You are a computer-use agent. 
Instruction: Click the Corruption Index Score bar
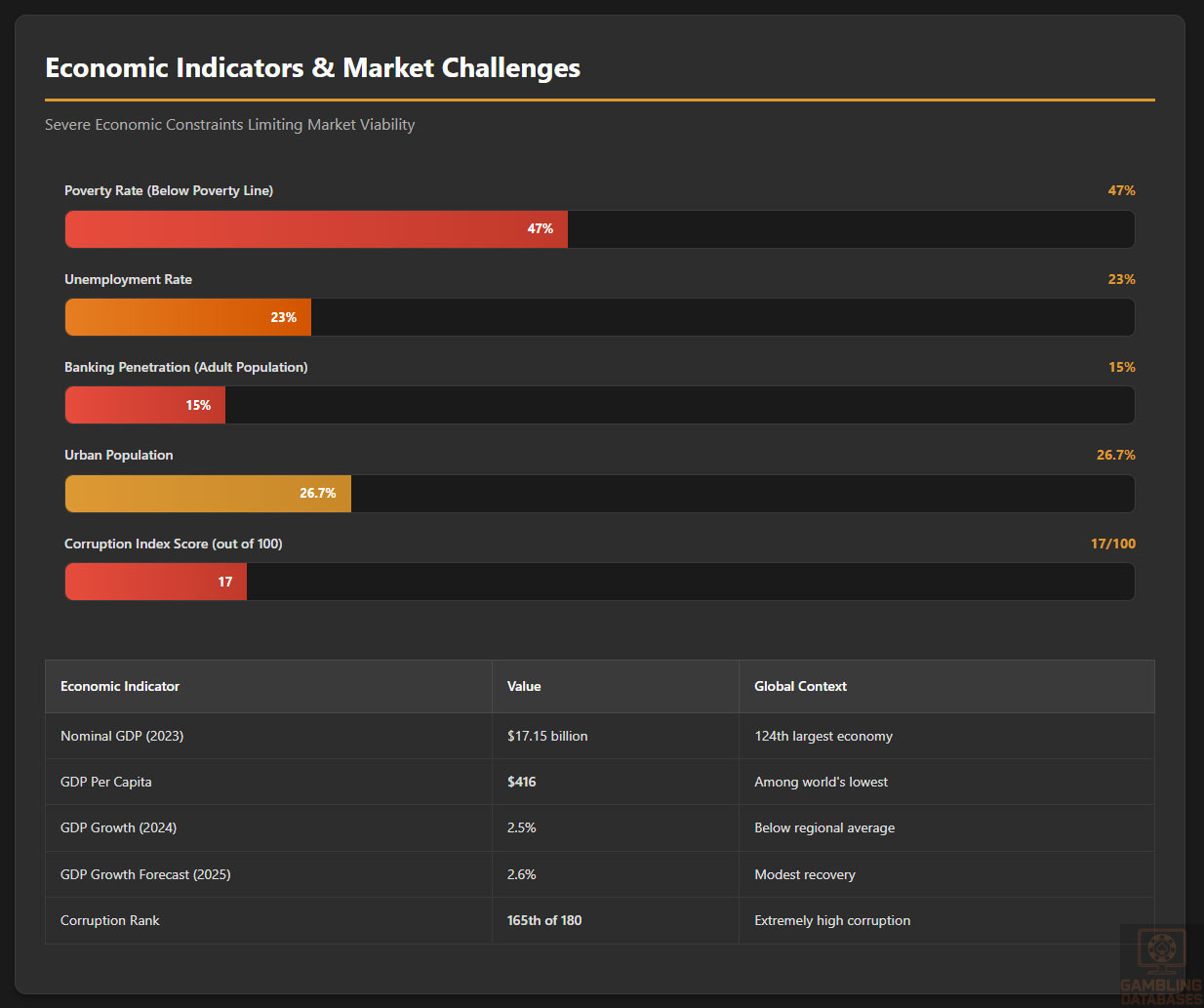pos(156,582)
